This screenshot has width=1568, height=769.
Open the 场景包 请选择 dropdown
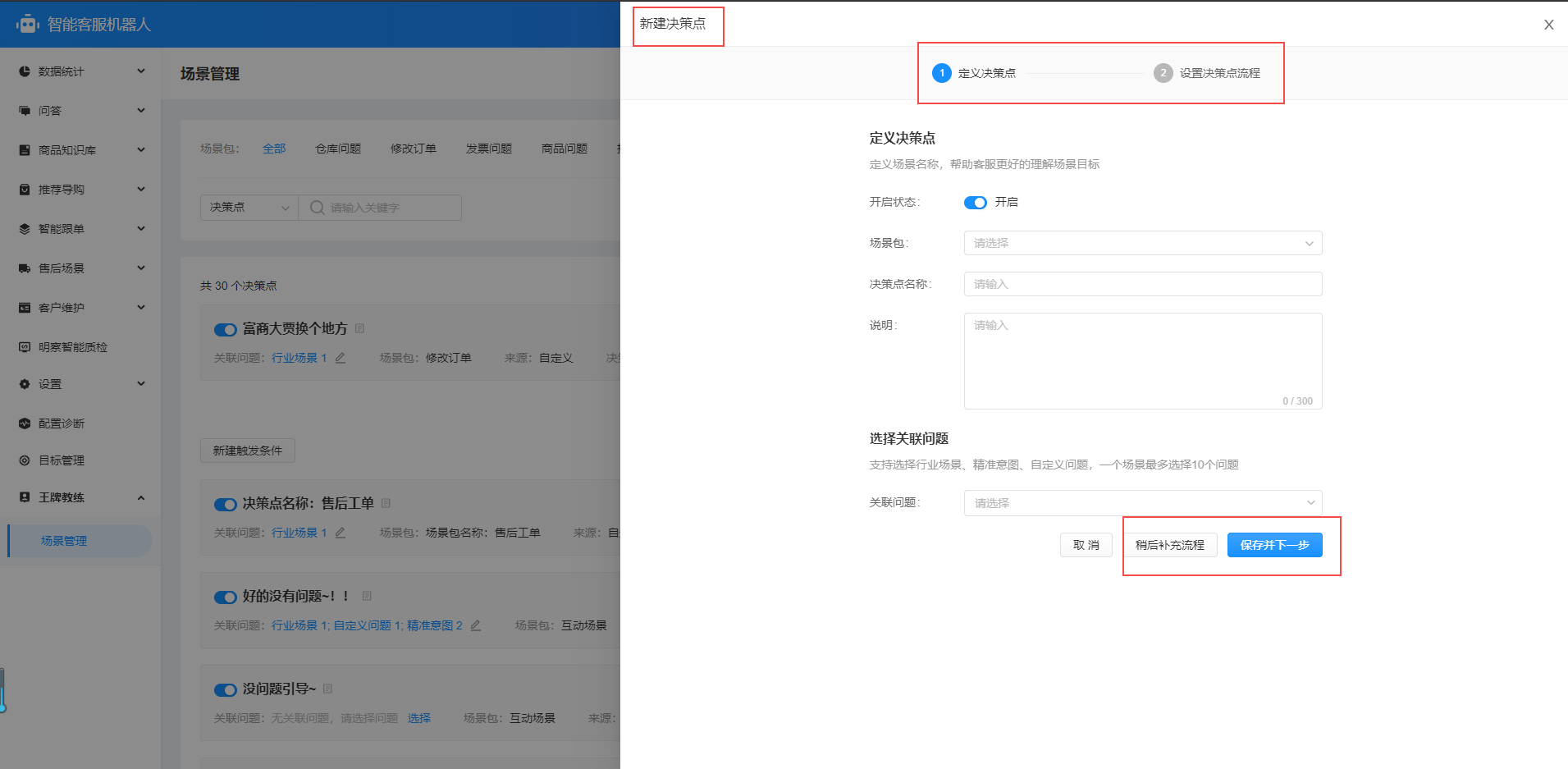click(1143, 243)
